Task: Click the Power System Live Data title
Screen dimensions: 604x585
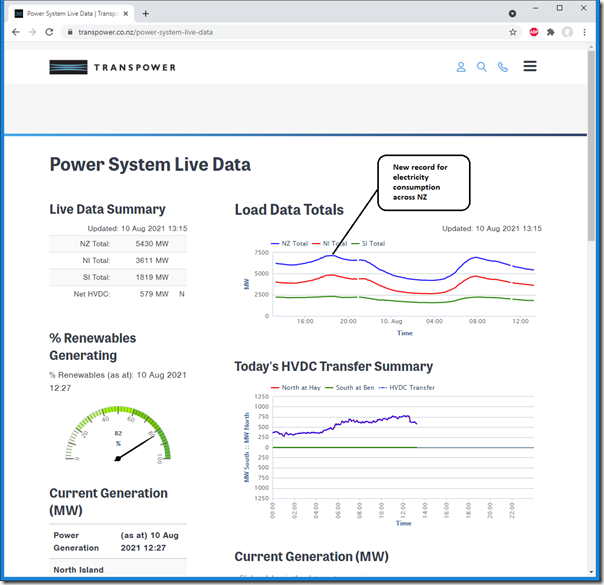Action: 150,164
